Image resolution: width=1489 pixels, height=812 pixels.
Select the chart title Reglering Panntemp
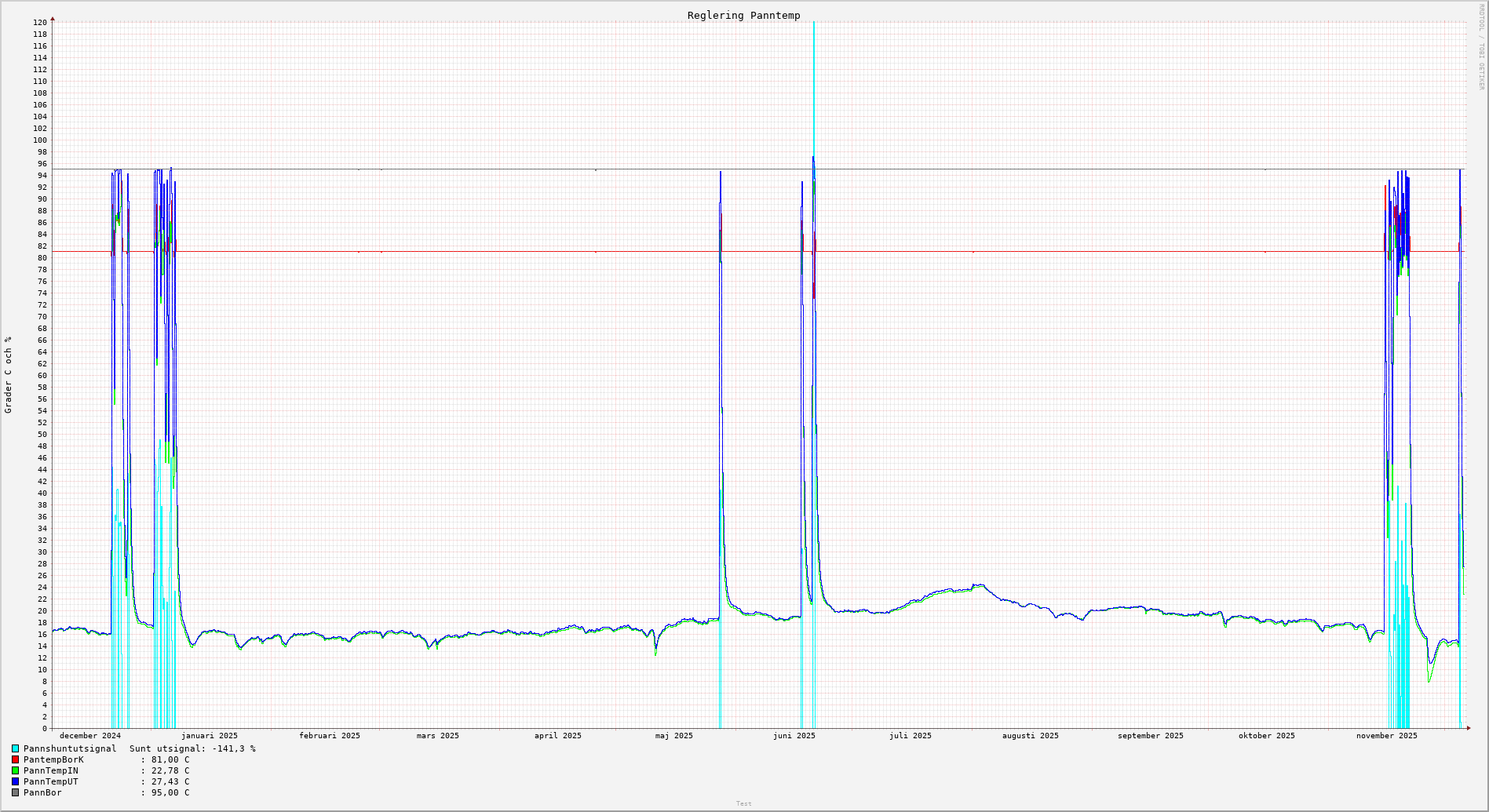coord(743,16)
